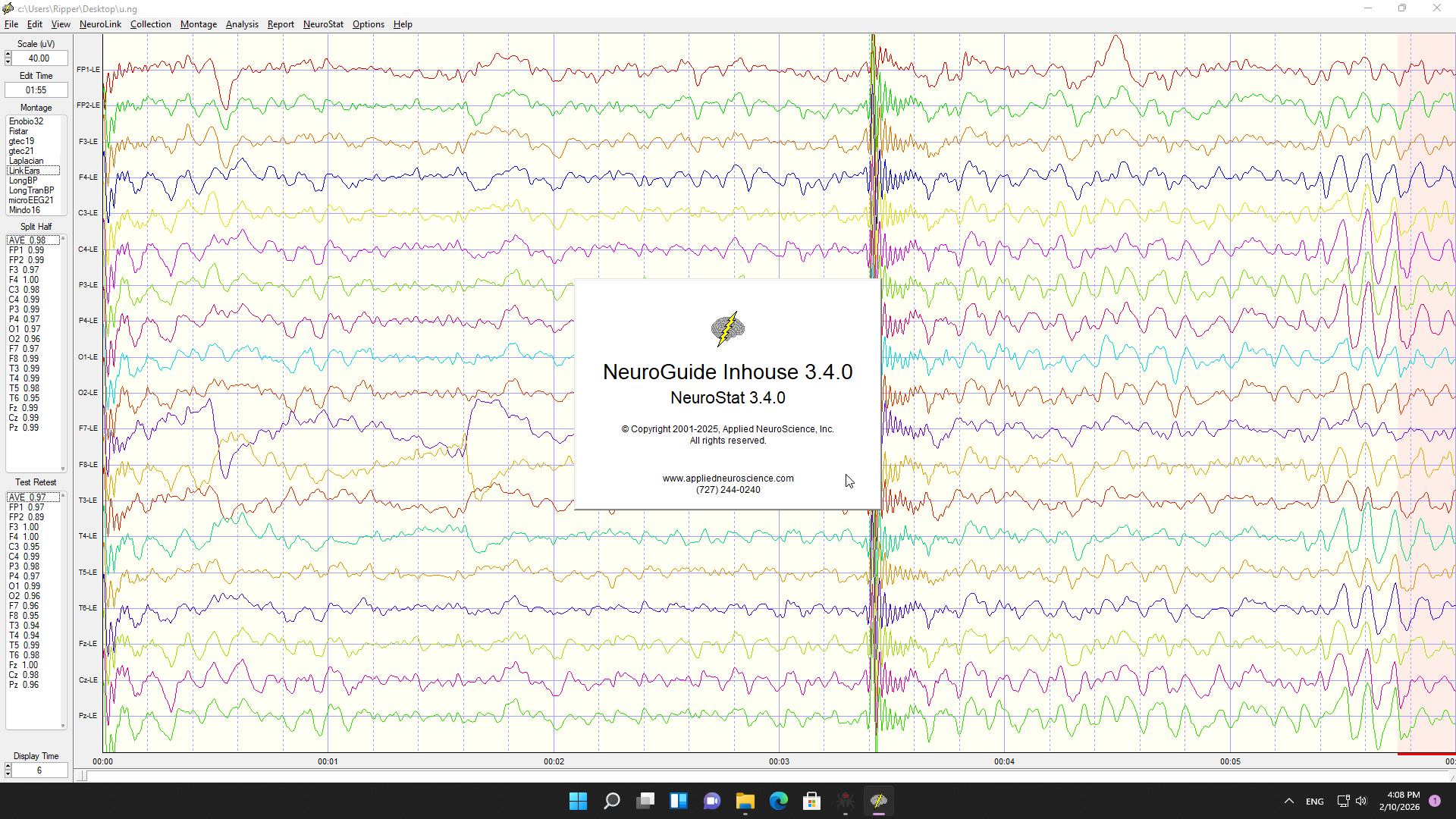The width and height of the screenshot is (1456, 819).
Task: Click the appliedneuroscience.com website text
Action: pos(727,479)
